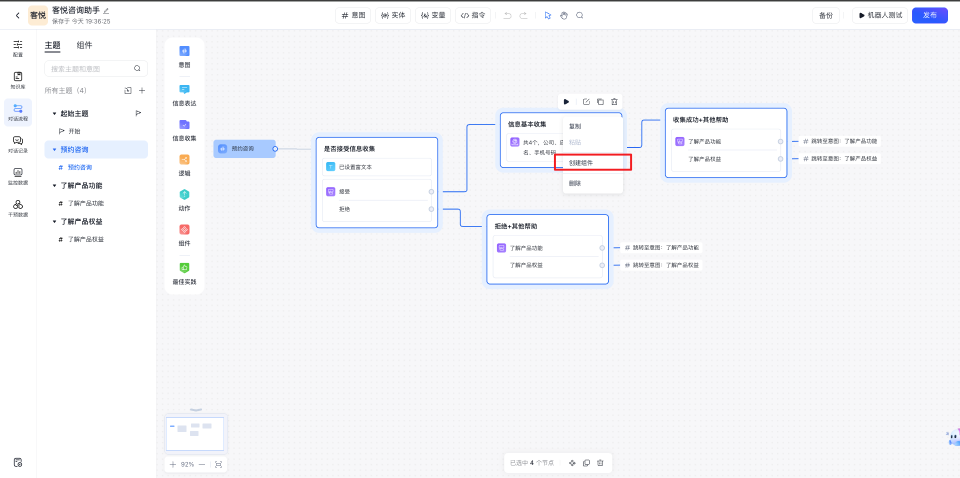Open 知识库 in the left sidebar
The width and height of the screenshot is (960, 478).
[x=18, y=79]
